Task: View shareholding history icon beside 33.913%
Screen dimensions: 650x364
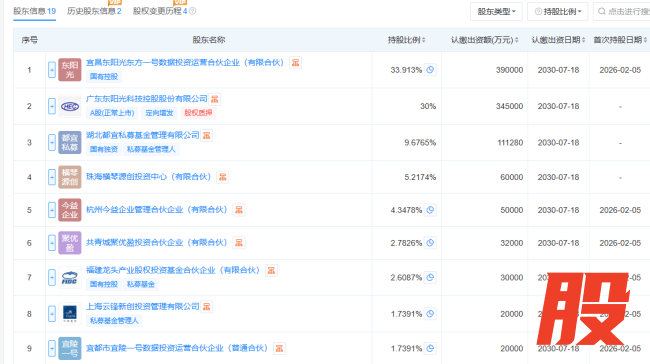Action: click(430, 70)
